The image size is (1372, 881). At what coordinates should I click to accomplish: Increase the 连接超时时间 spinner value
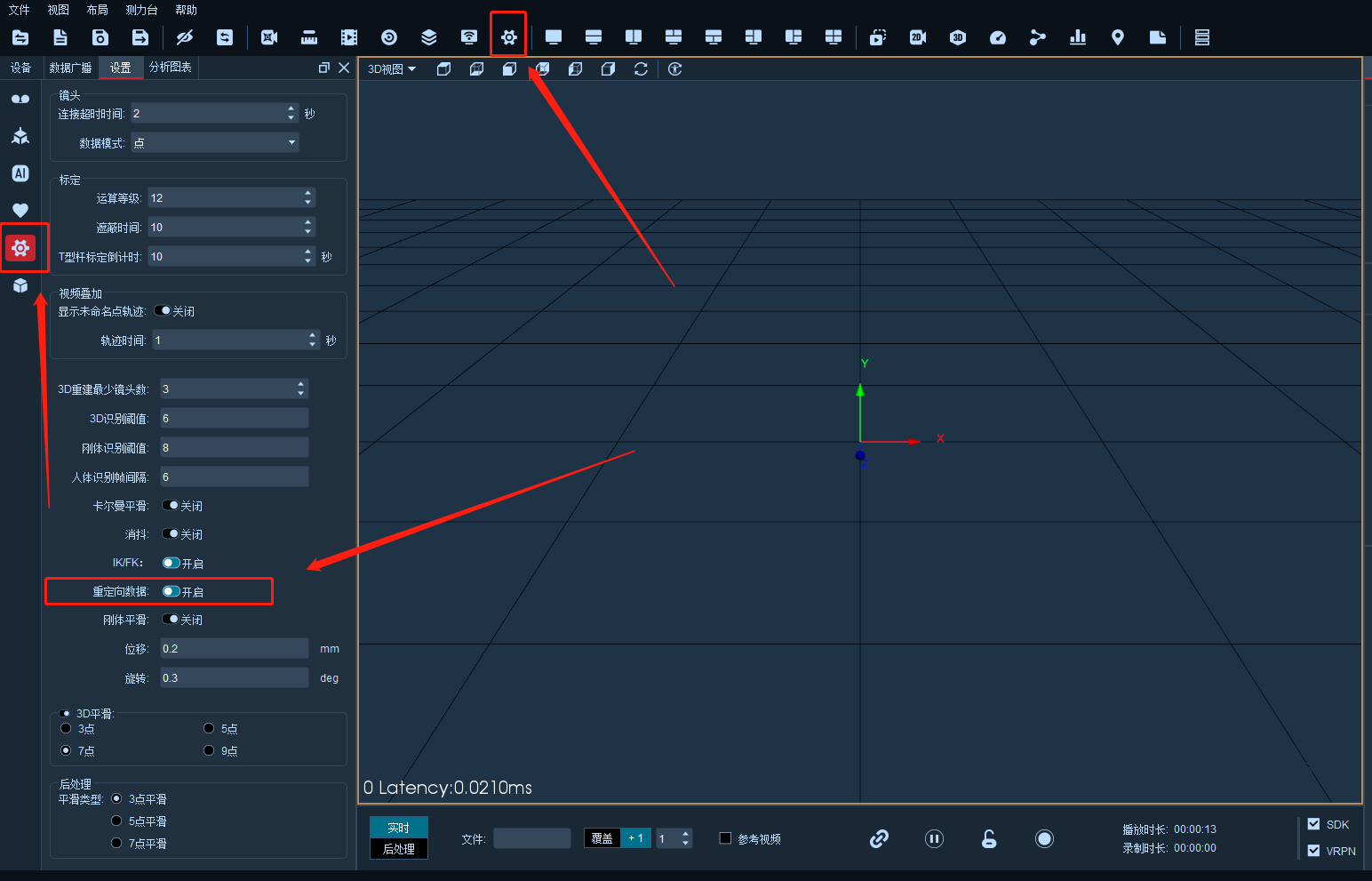[291, 109]
